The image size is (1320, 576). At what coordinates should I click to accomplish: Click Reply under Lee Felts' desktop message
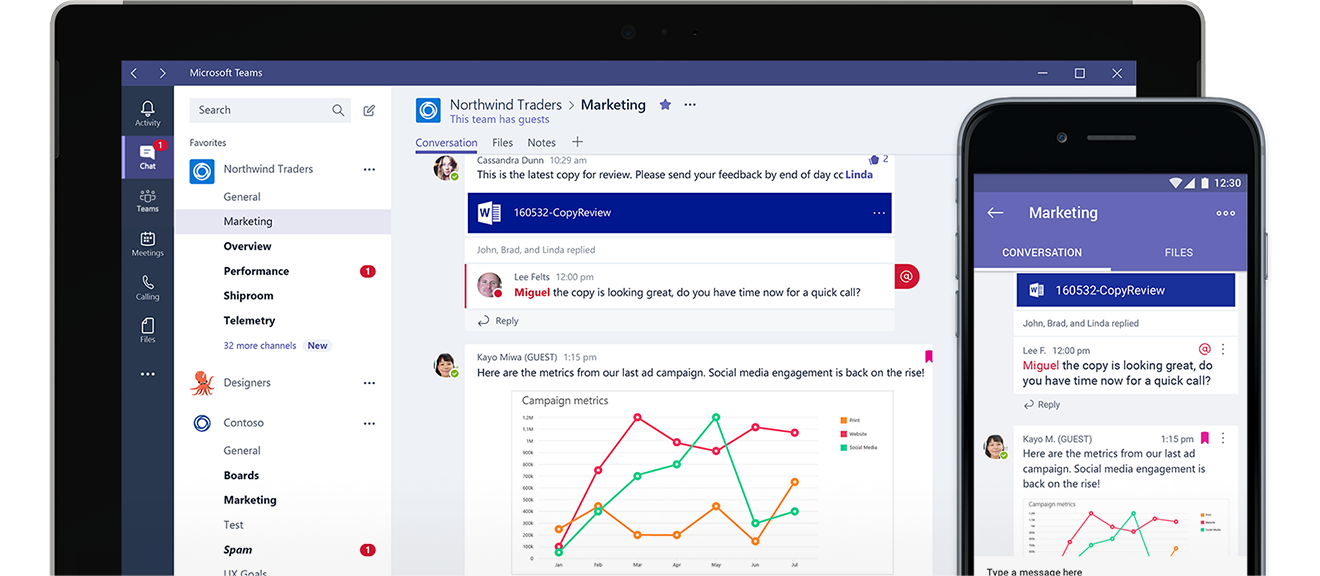click(498, 321)
